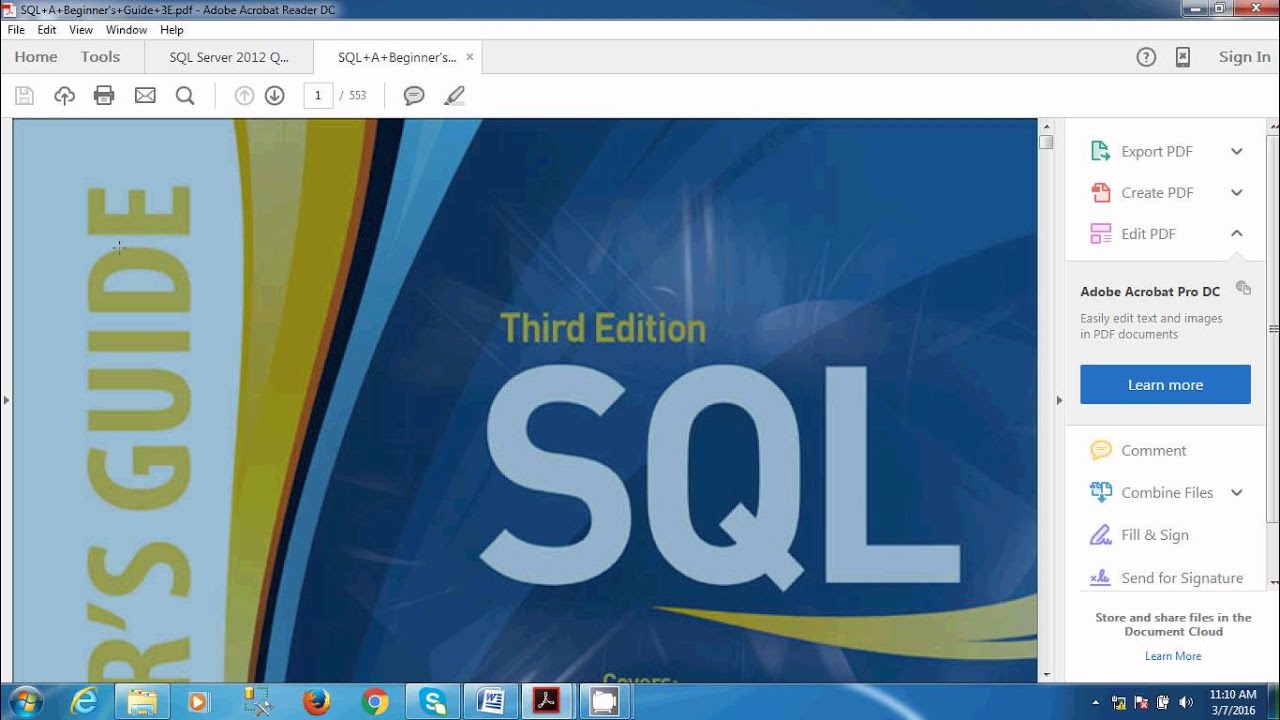Click the taskbar clock showing 11:10 AM
The width and height of the screenshot is (1280, 720).
(1233, 702)
